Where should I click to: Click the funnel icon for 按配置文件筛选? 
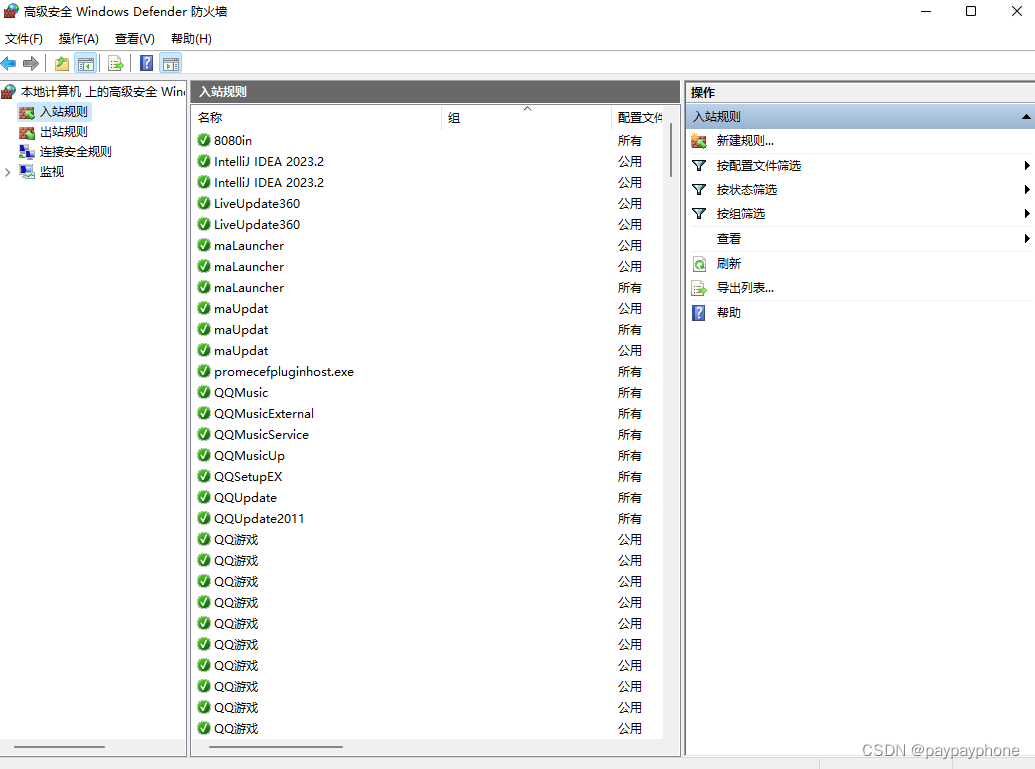699,166
